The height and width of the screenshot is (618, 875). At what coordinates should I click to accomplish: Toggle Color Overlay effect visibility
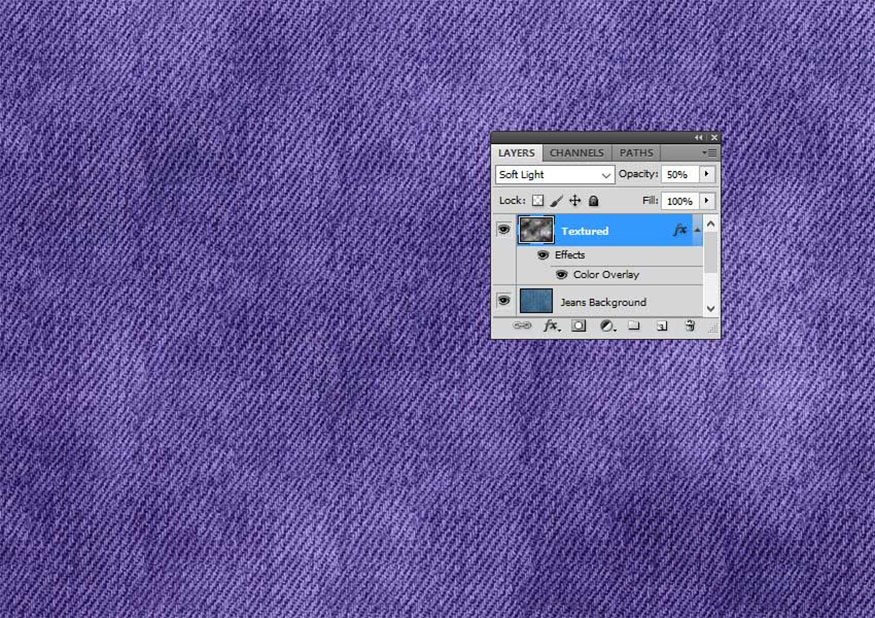click(561, 274)
